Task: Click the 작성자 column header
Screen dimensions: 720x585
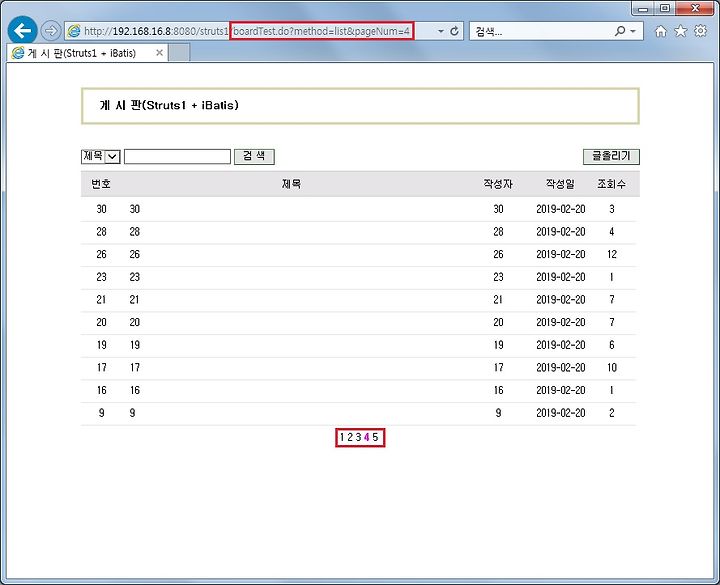Action: click(x=498, y=184)
